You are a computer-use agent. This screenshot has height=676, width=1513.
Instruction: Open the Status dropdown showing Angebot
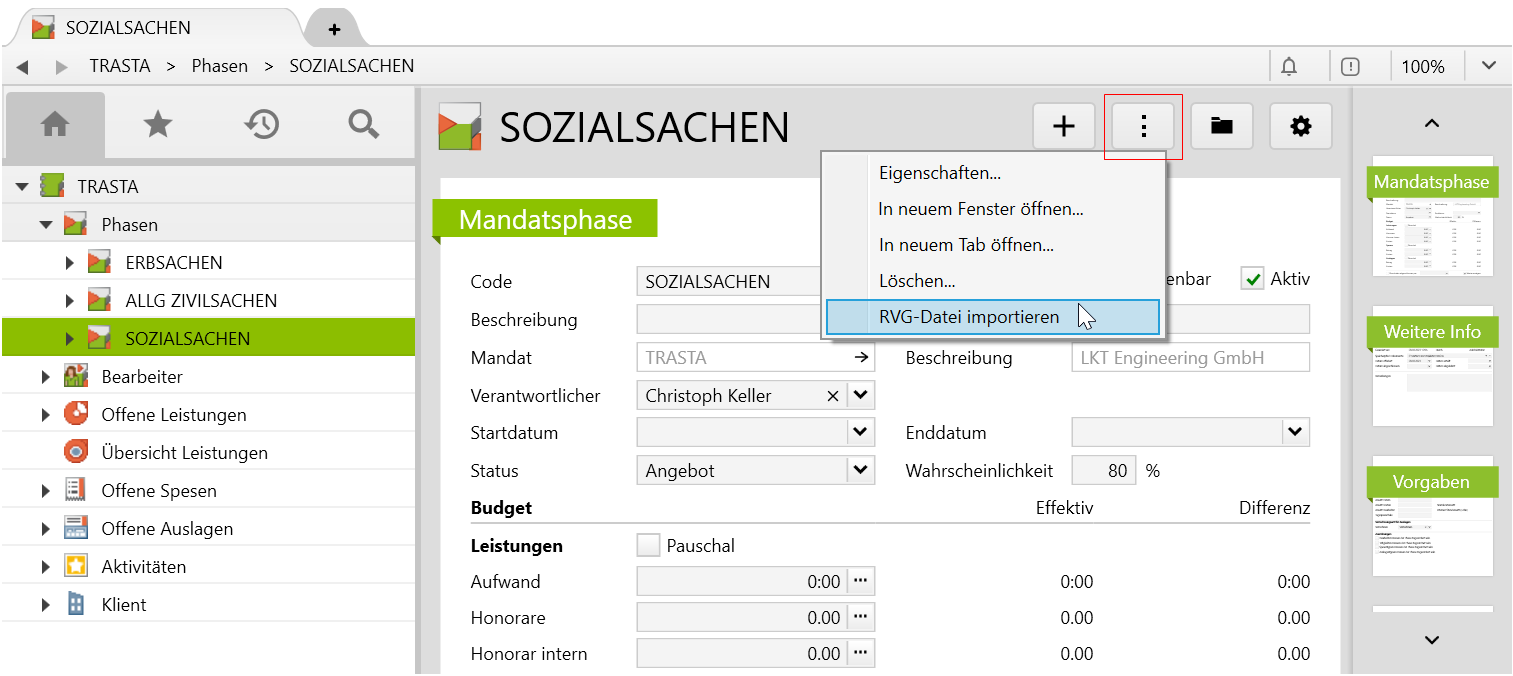pos(859,470)
